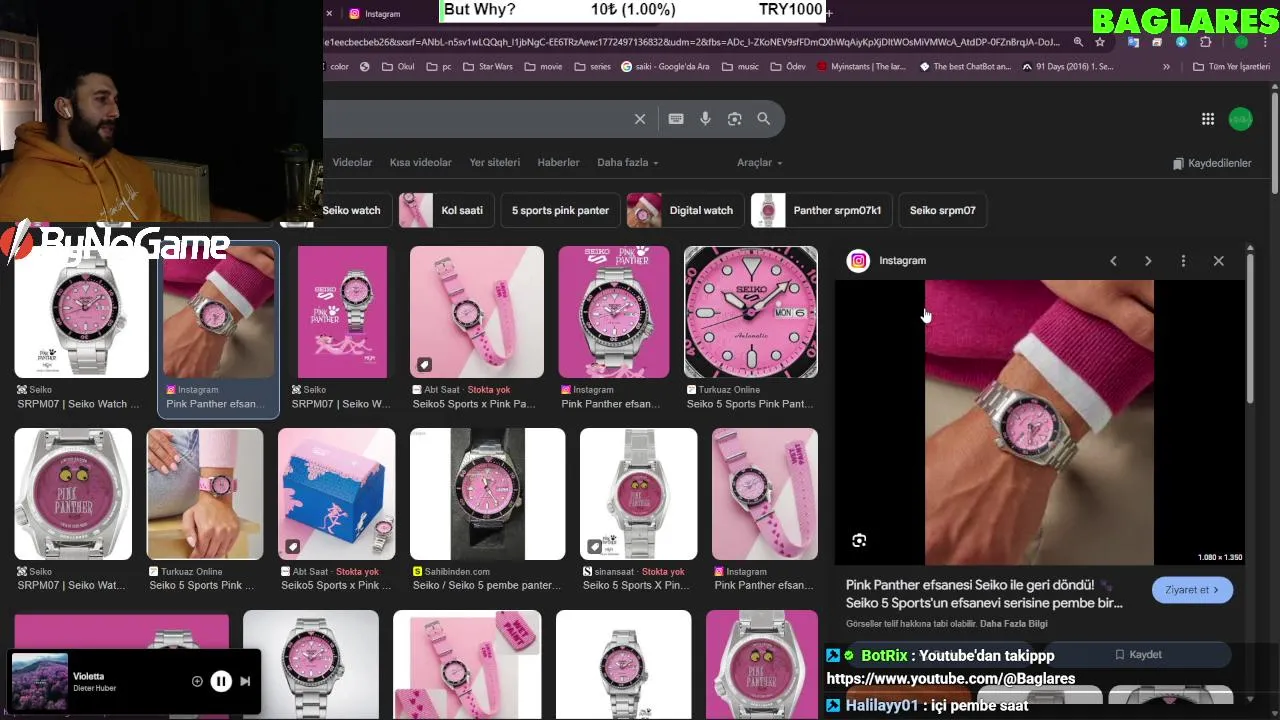This screenshot has width=1280, height=720.
Task: Pause the Violetta track
Action: point(221,681)
